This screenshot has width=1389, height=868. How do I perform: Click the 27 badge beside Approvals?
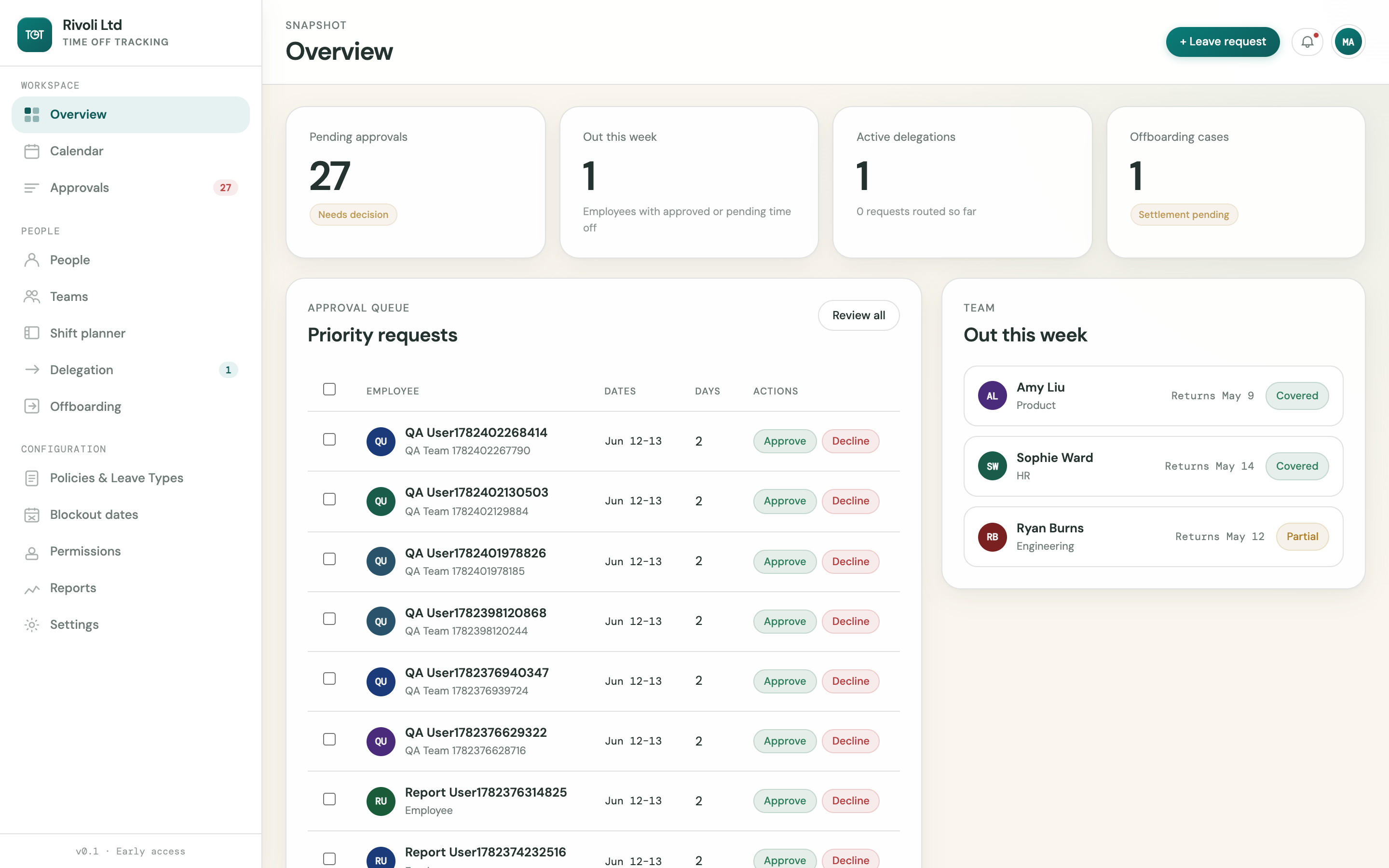click(226, 188)
